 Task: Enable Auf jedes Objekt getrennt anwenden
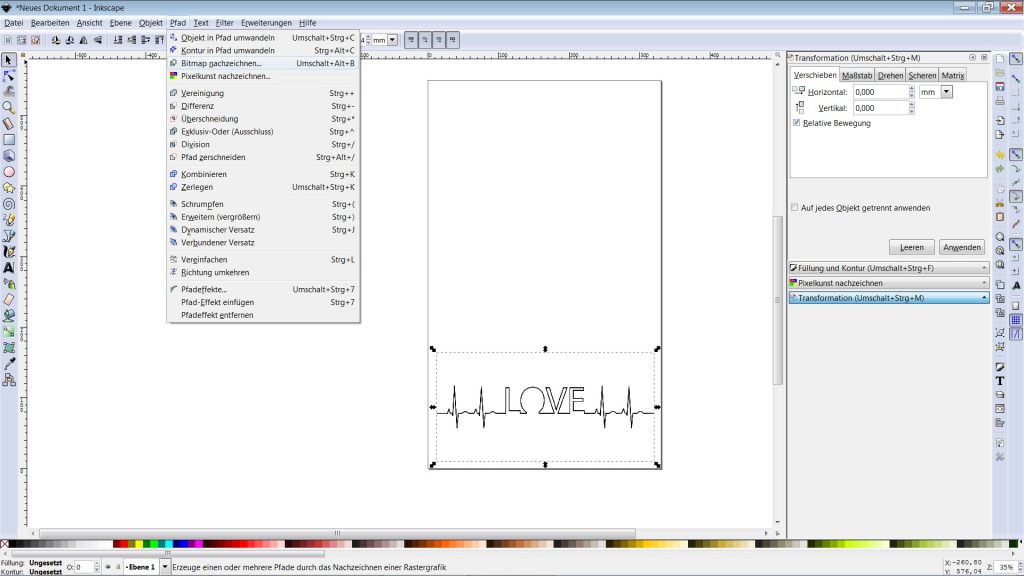click(795, 208)
